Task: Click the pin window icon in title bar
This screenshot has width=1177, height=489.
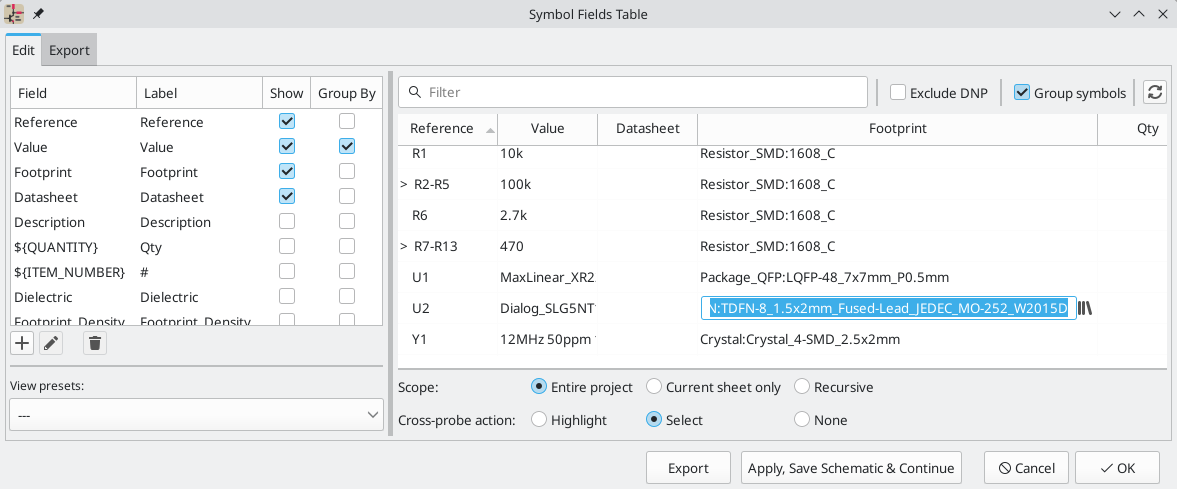Action: click(x=38, y=14)
